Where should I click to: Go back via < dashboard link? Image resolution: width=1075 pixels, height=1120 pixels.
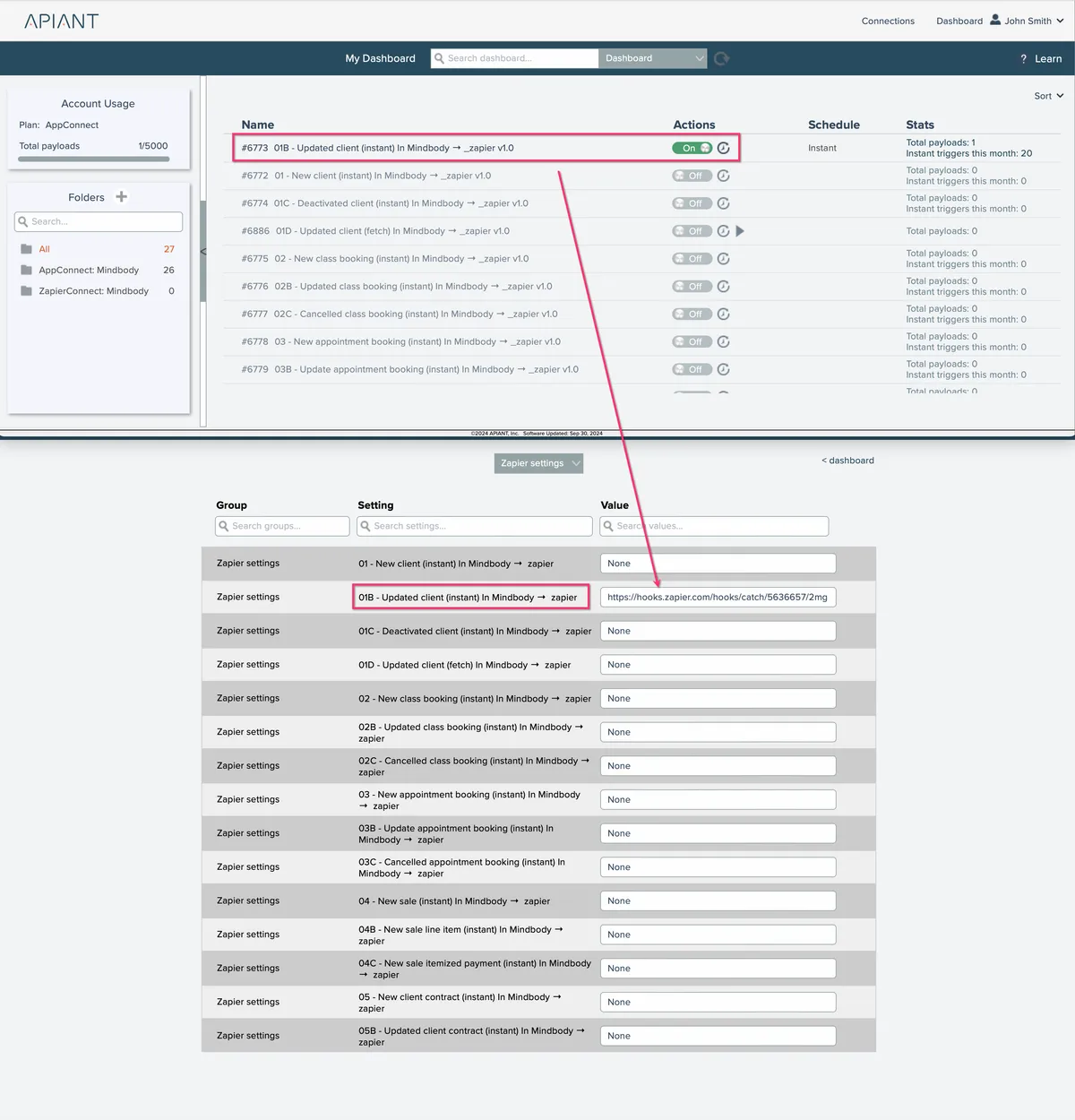[847, 461]
